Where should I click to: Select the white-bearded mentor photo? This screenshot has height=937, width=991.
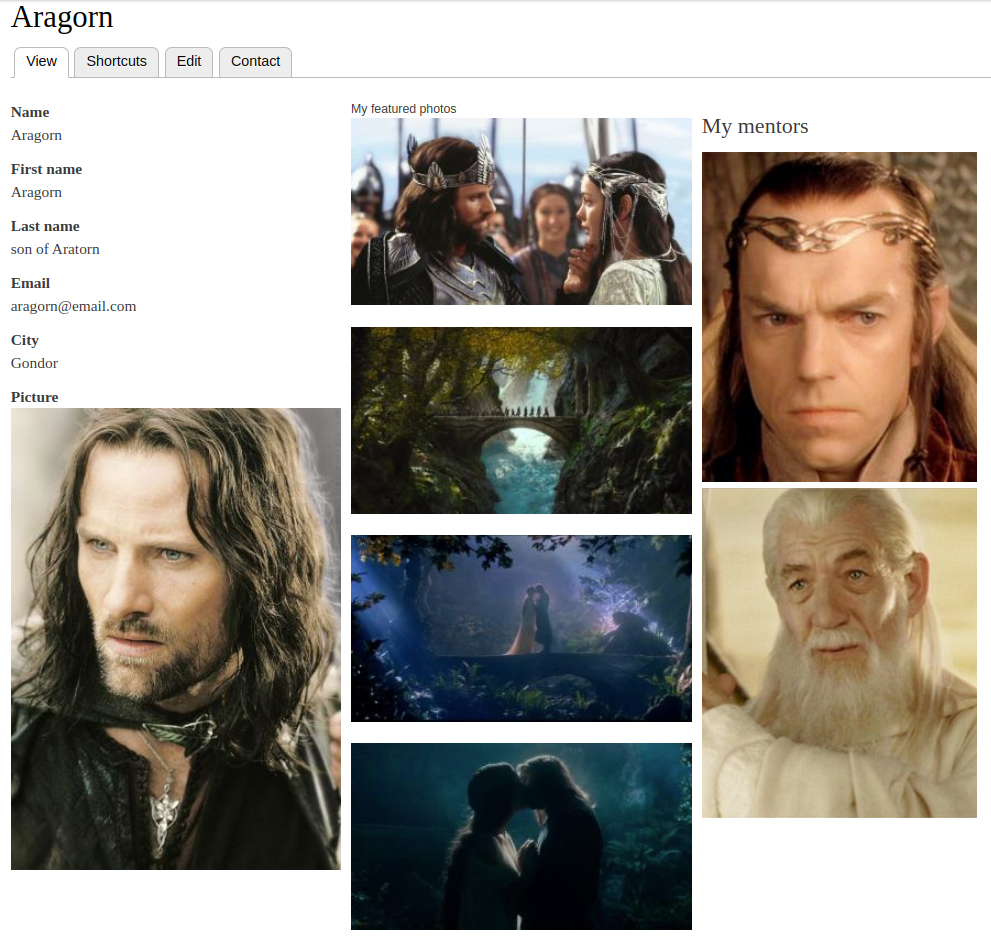[839, 653]
